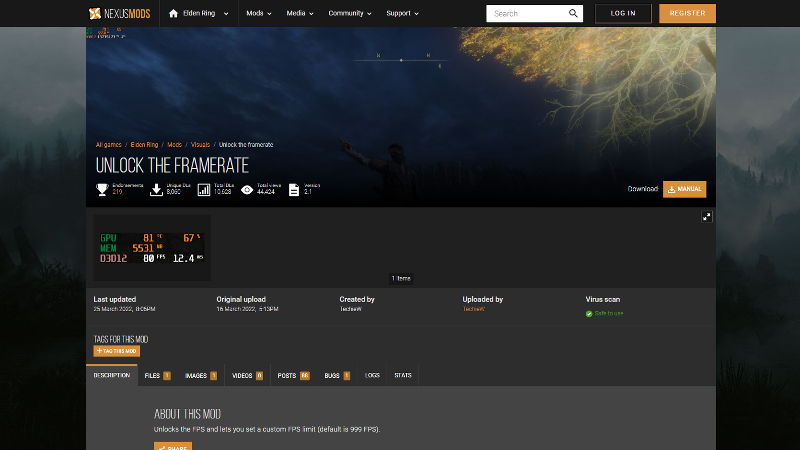Click the '1 items' gallery counter
Image resolution: width=800 pixels, height=450 pixels.
click(401, 279)
